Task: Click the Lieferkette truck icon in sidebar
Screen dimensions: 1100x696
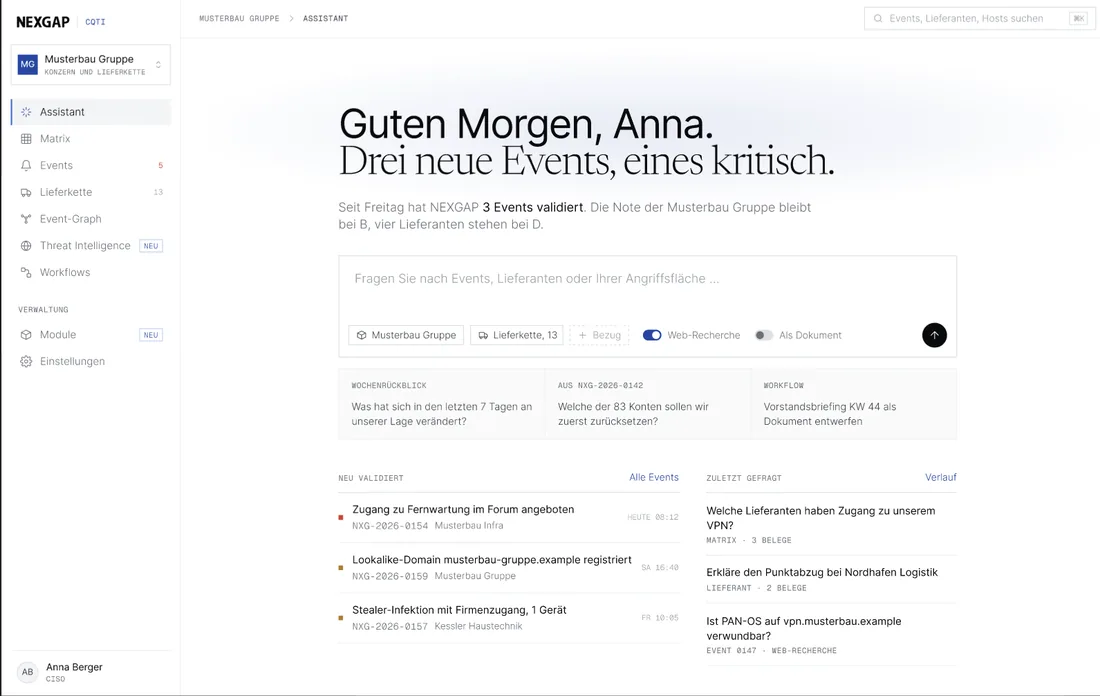Action: (26, 192)
